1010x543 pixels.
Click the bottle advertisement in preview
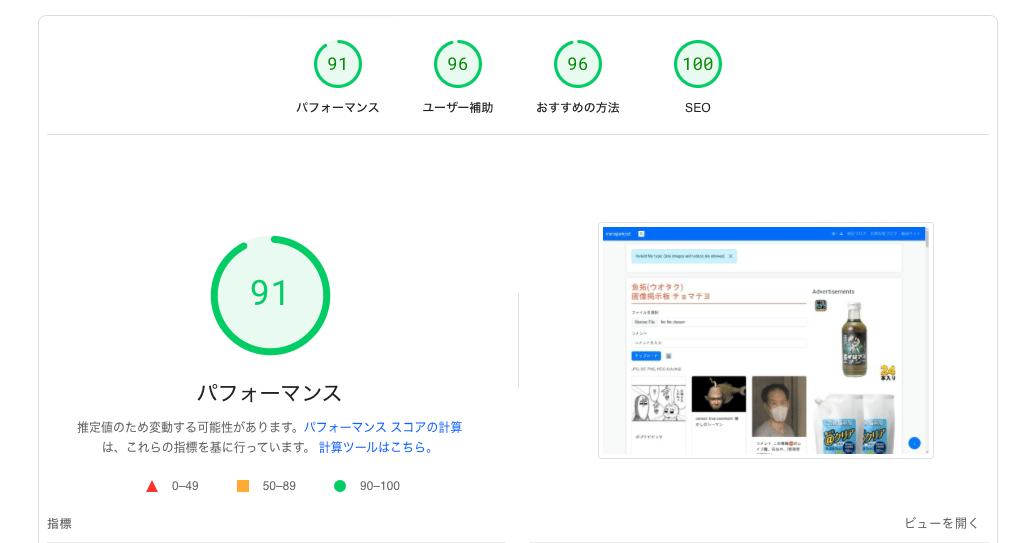pyautogui.click(x=854, y=340)
